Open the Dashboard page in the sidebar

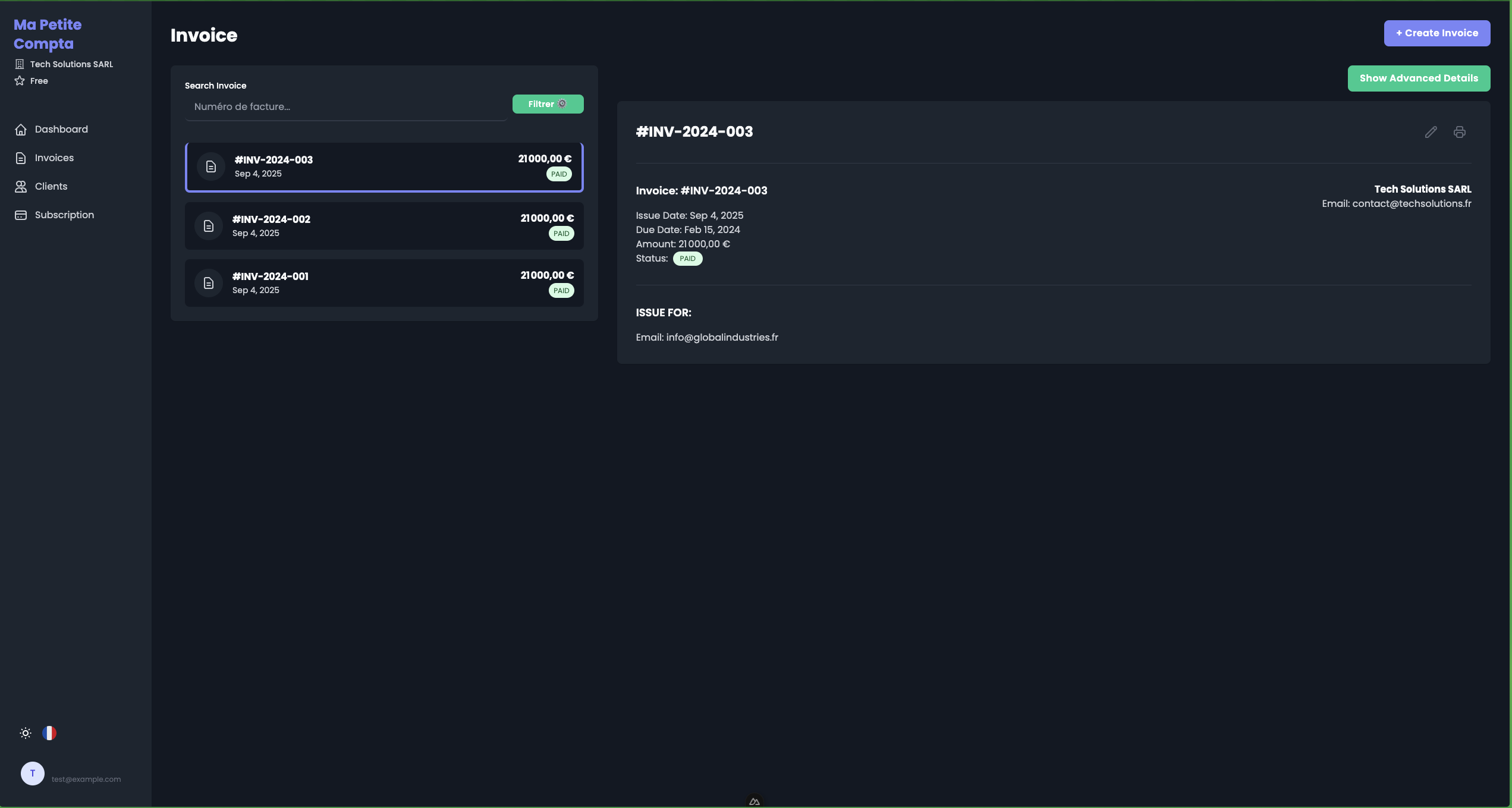[x=61, y=129]
